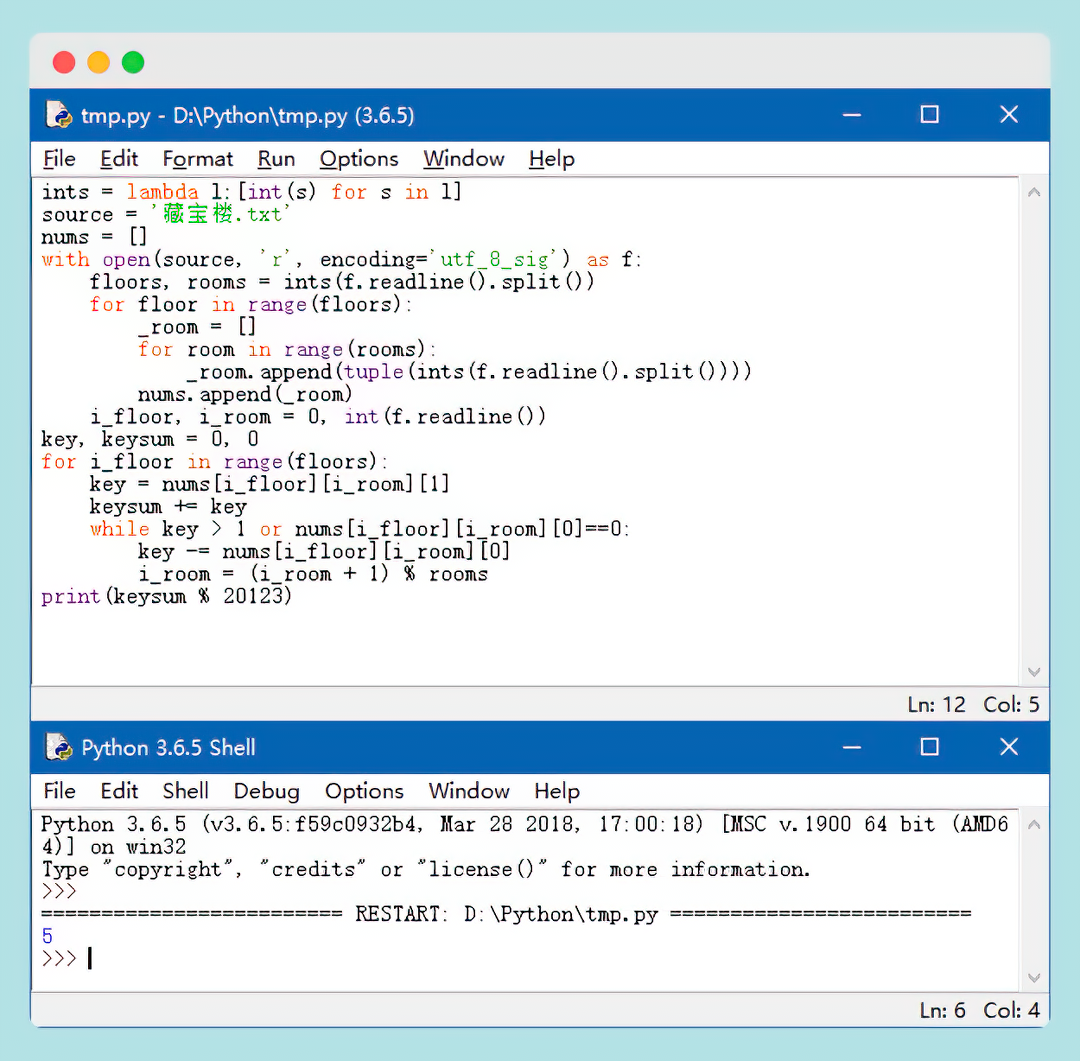Click the 'i_room = (i_room + 1) % rooms' line
This screenshot has width=1080, height=1061.
point(313,574)
